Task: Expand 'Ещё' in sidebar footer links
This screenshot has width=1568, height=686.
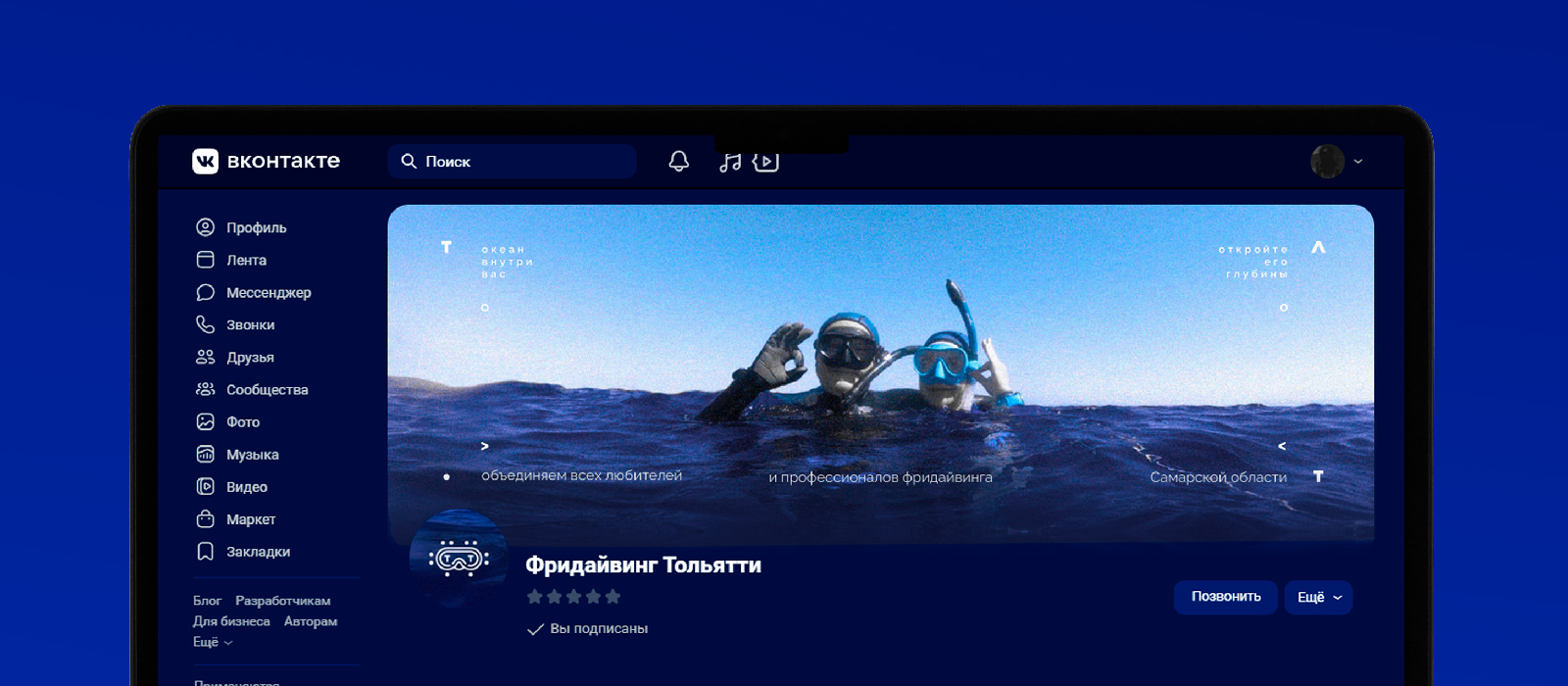Action: pos(212,642)
